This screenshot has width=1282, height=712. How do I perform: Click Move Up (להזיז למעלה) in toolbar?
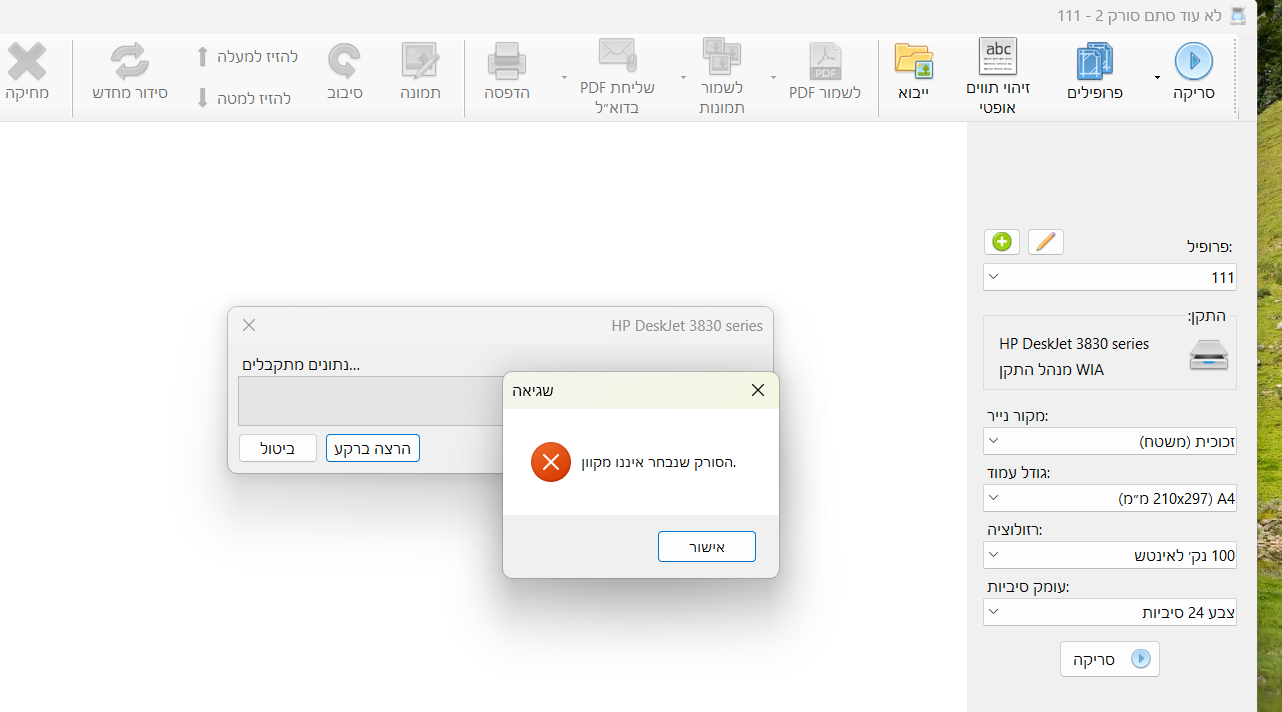[247, 57]
